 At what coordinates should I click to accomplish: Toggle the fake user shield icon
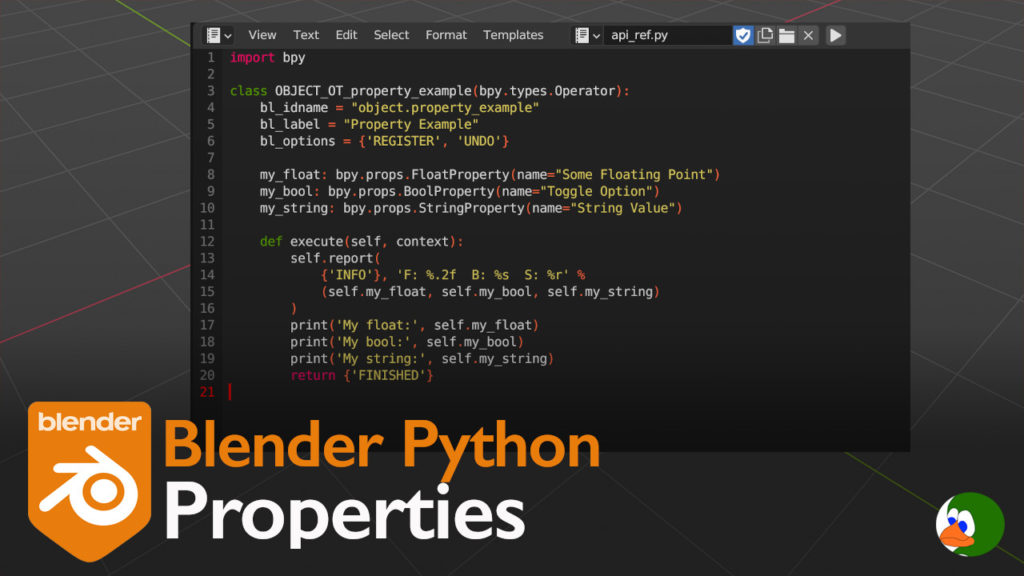743,35
